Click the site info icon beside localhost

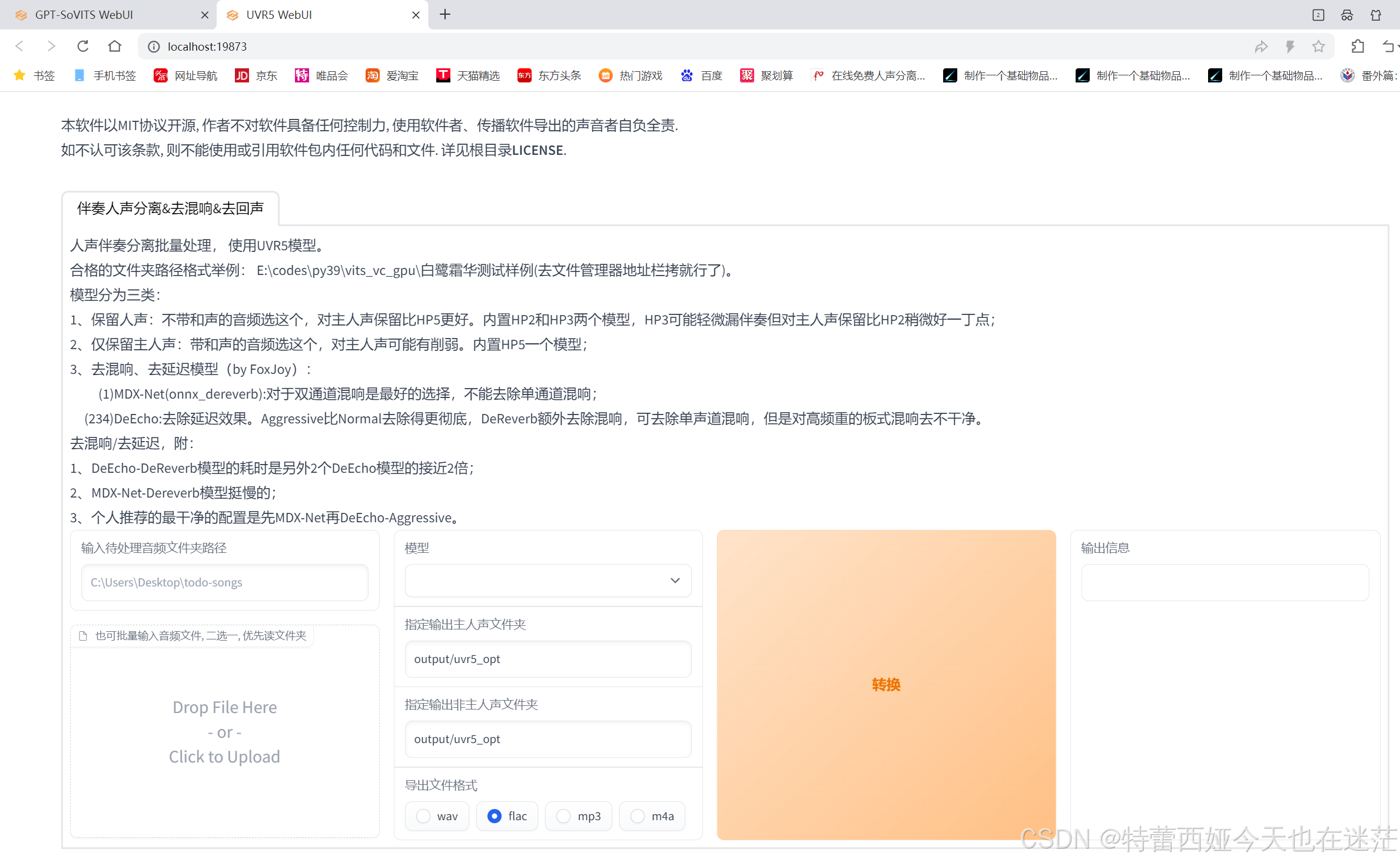[154, 47]
